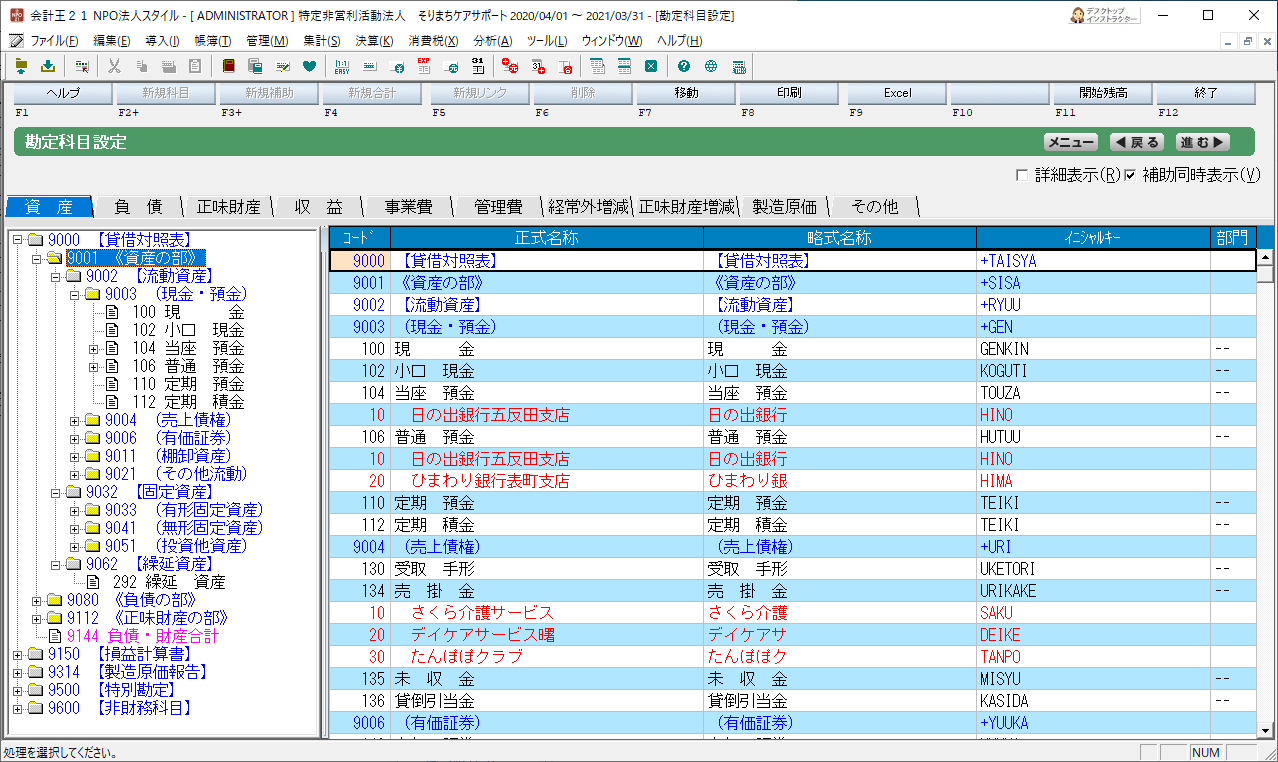The image size is (1278, 762).
Task: Click the globe web toolbar icon
Action: 711,67
